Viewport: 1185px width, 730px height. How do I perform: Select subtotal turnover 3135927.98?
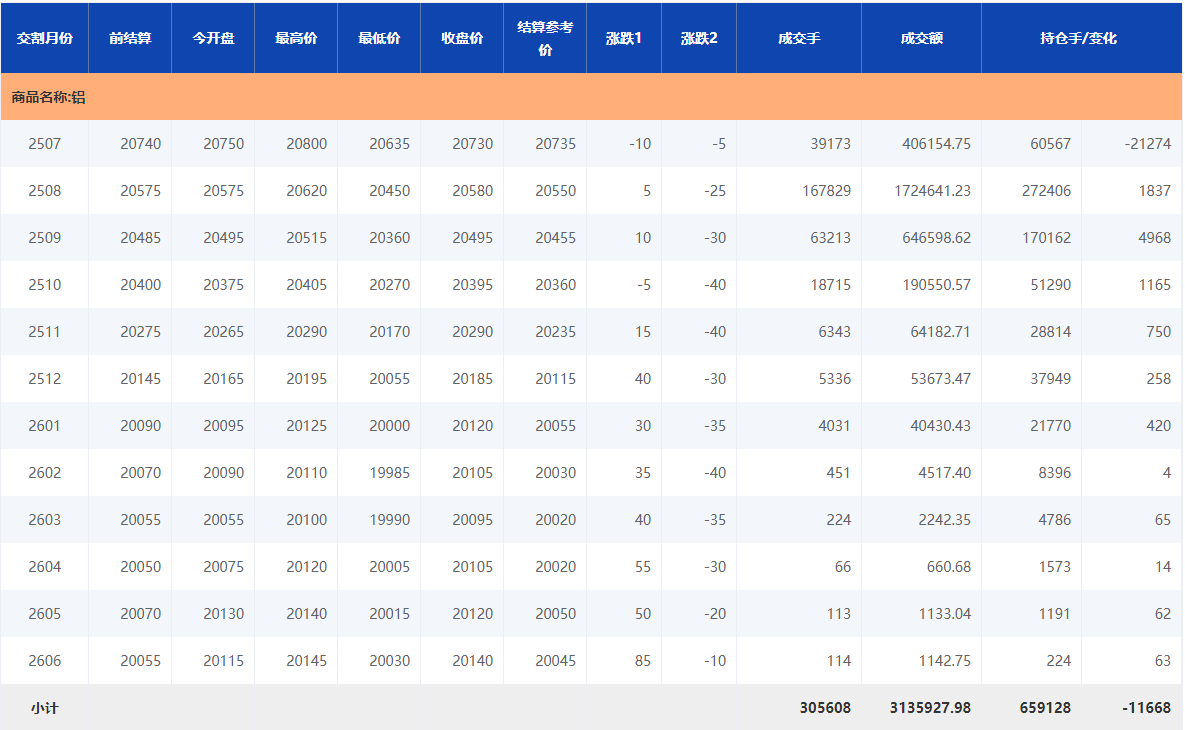930,708
